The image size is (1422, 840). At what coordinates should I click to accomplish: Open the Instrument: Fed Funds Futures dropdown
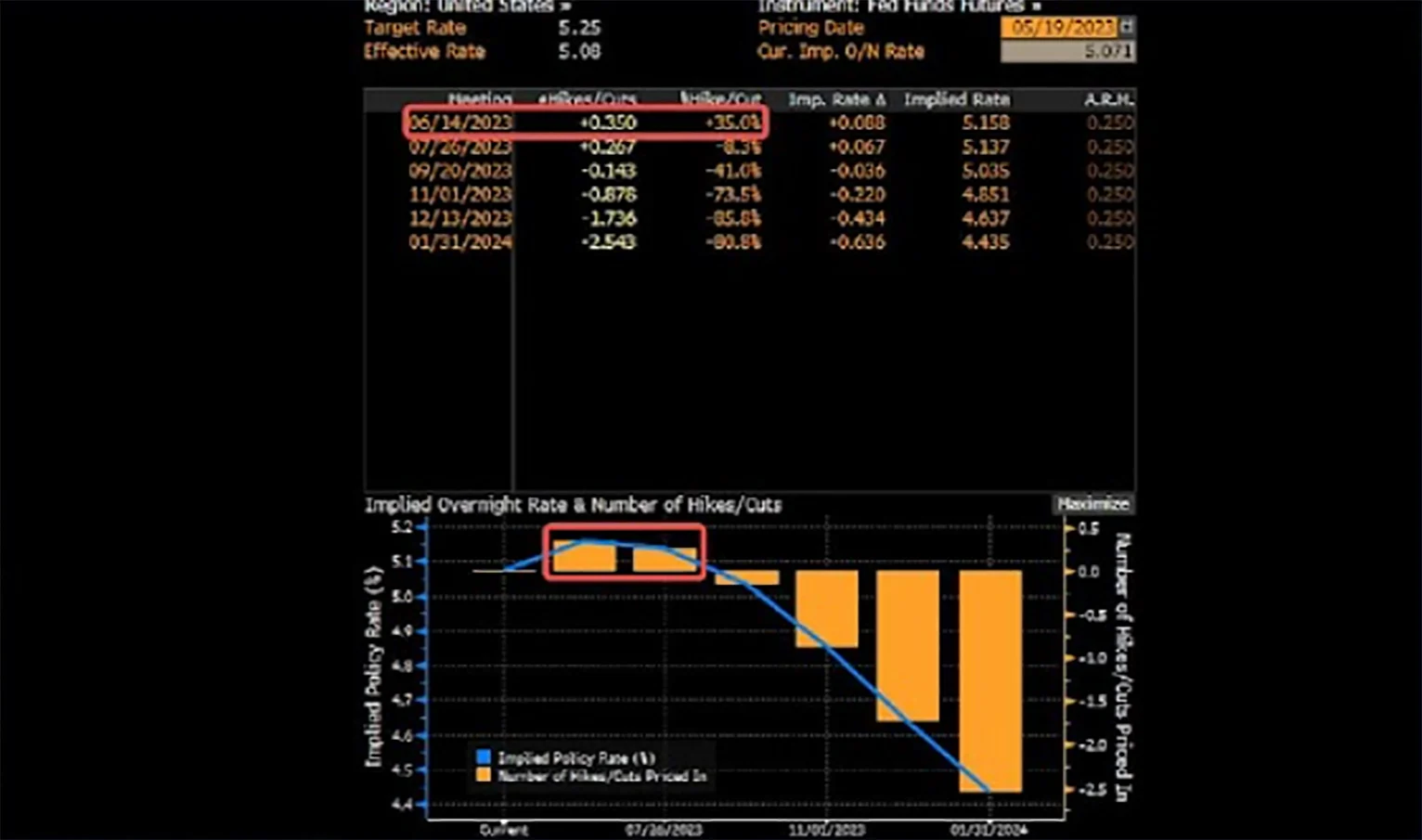tap(898, 6)
